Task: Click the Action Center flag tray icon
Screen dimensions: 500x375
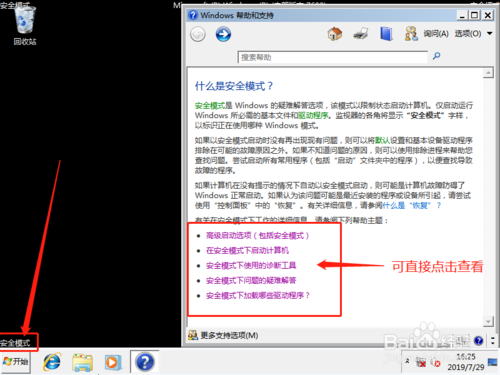Action: click(422, 363)
